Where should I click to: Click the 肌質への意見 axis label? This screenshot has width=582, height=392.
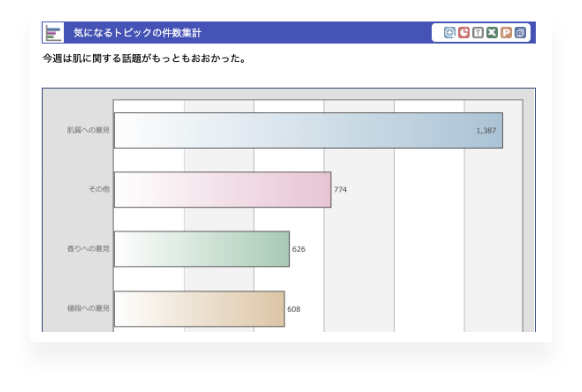(x=88, y=130)
